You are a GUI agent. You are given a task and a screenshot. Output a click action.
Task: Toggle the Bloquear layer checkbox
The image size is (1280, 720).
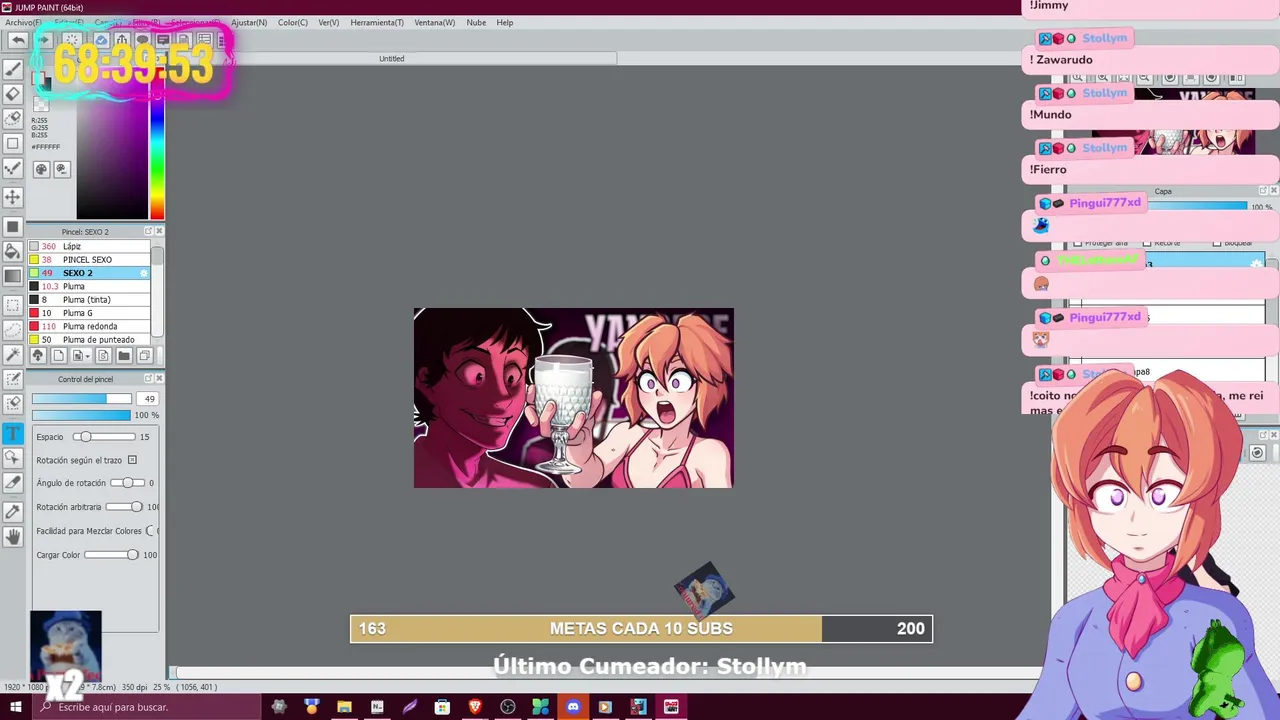pyautogui.click(x=1216, y=243)
